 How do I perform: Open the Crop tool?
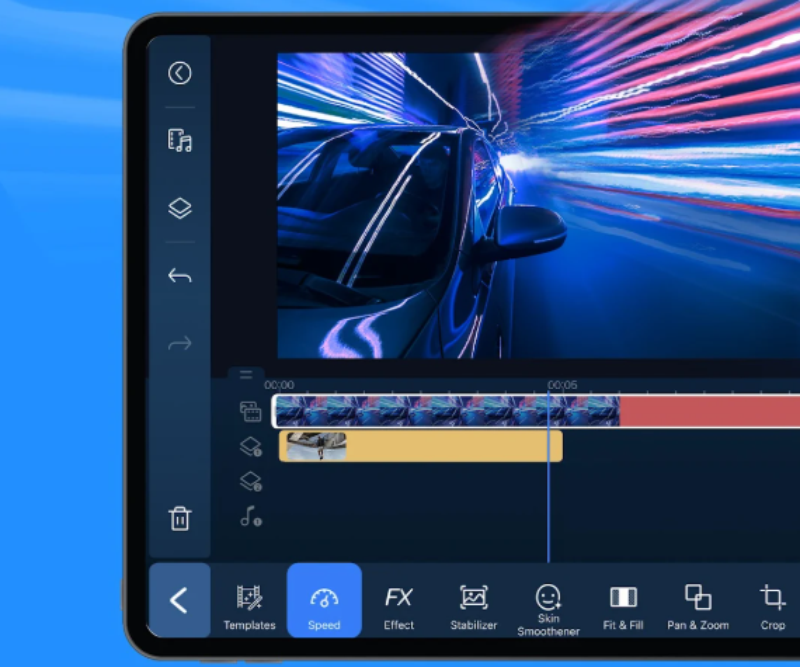click(772, 607)
